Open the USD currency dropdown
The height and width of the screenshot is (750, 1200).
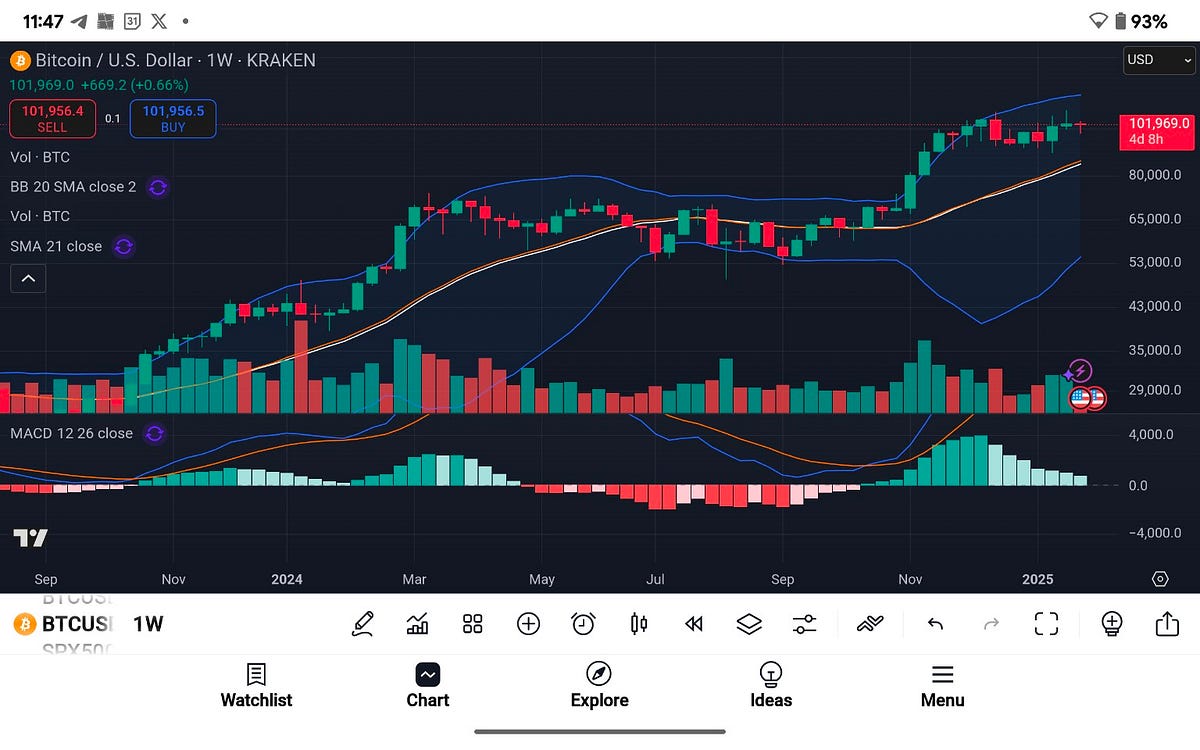(1158, 60)
